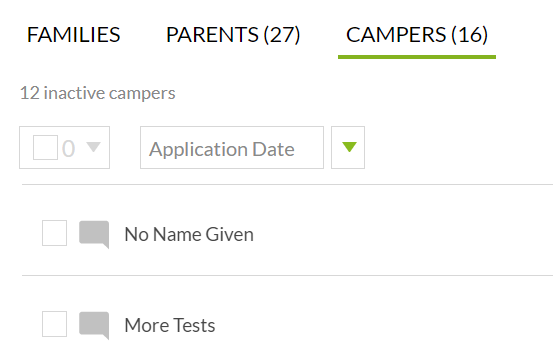Click the bulk-select box border beside count
Screen dimensions: 553x363
coord(65,147)
